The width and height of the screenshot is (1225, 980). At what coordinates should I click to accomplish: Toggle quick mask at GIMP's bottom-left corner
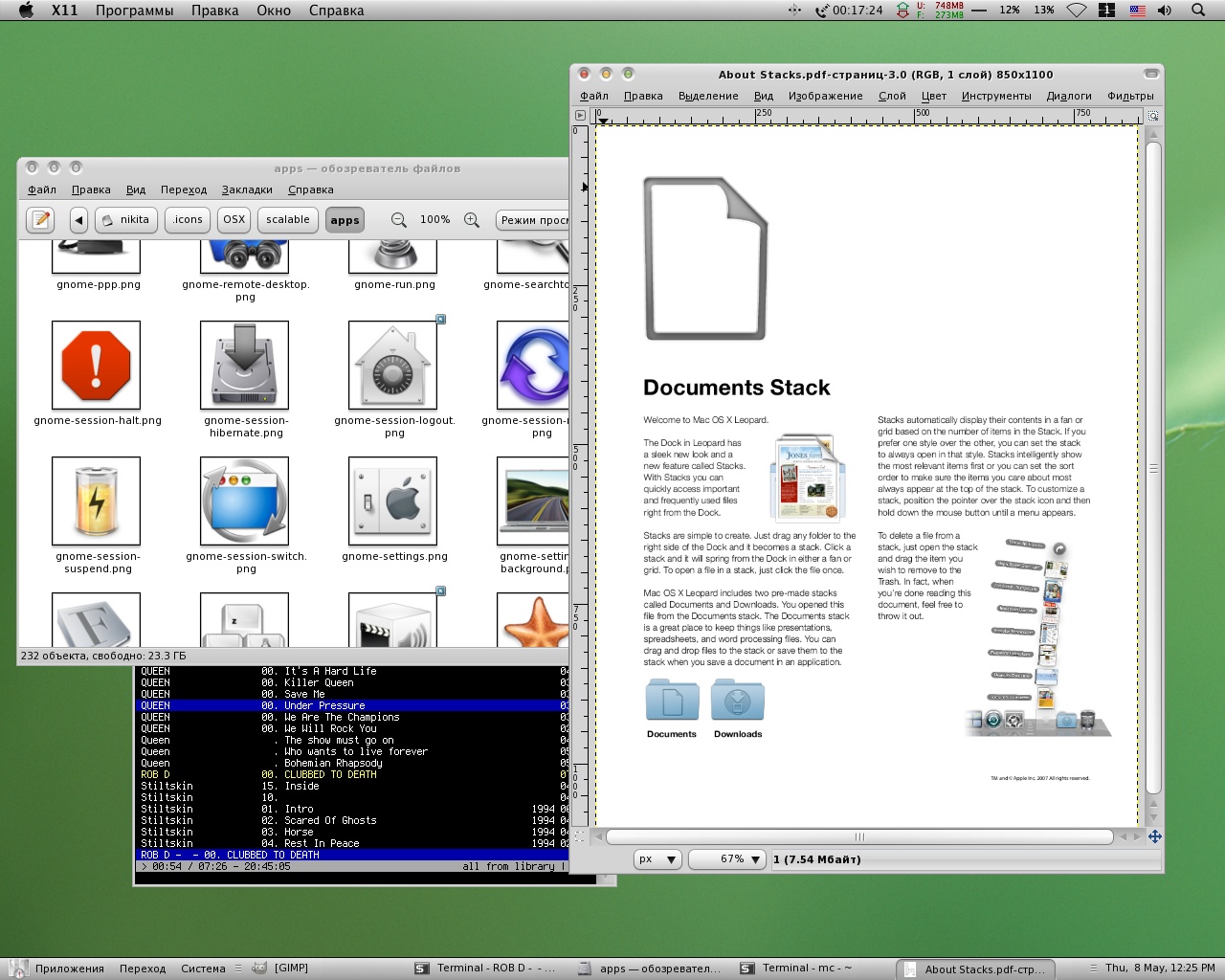click(x=580, y=836)
